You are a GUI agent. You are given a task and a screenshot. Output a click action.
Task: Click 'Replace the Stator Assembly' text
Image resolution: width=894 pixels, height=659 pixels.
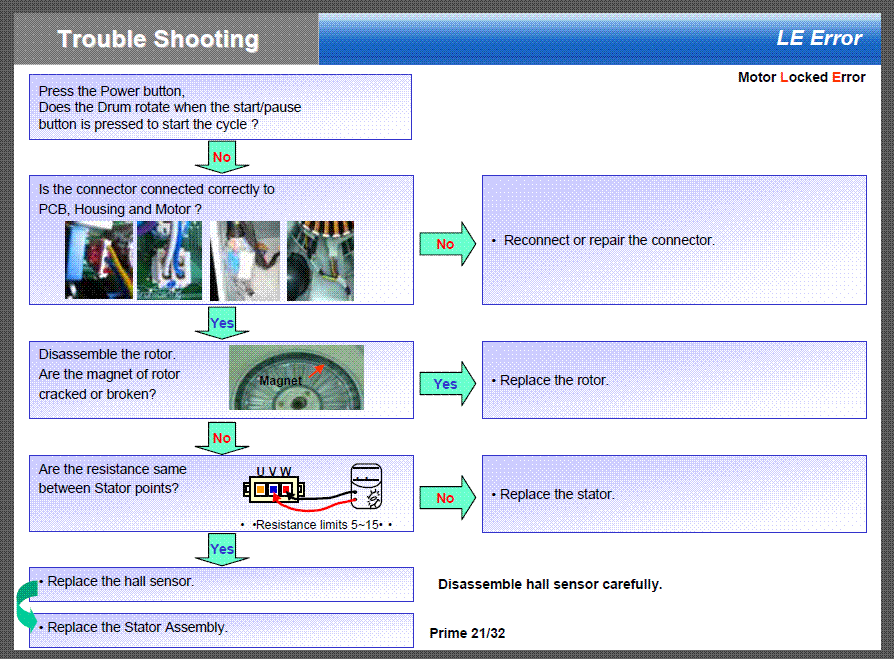click(137, 628)
